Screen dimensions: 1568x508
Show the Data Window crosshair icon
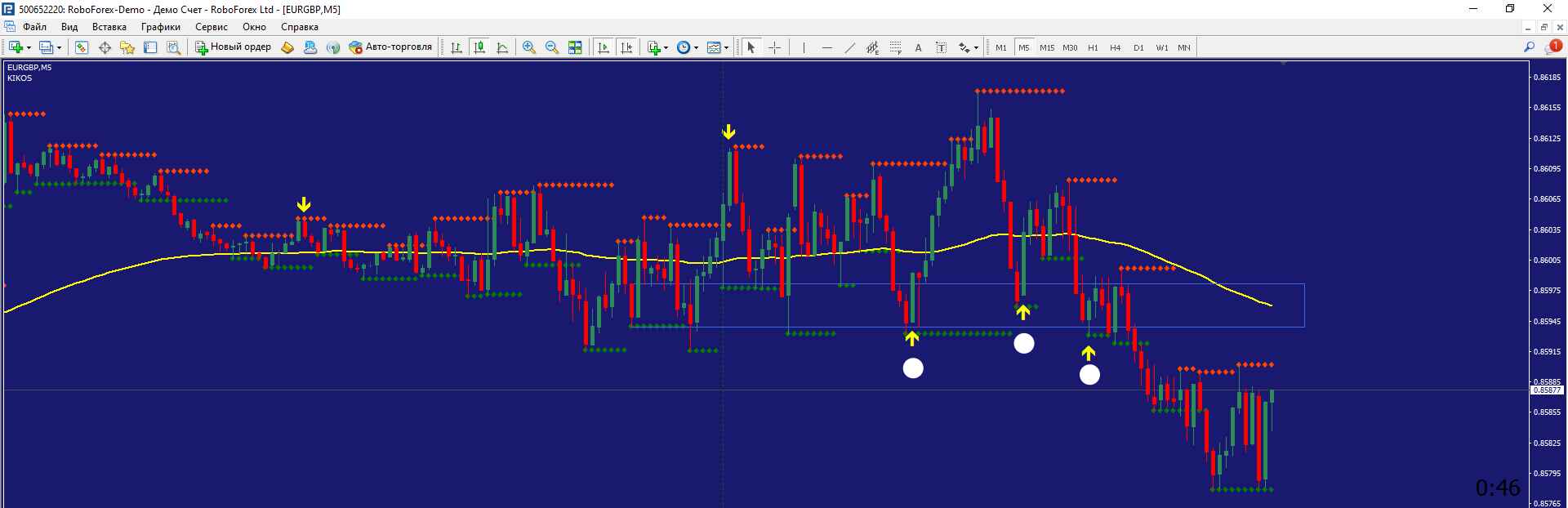click(x=105, y=47)
